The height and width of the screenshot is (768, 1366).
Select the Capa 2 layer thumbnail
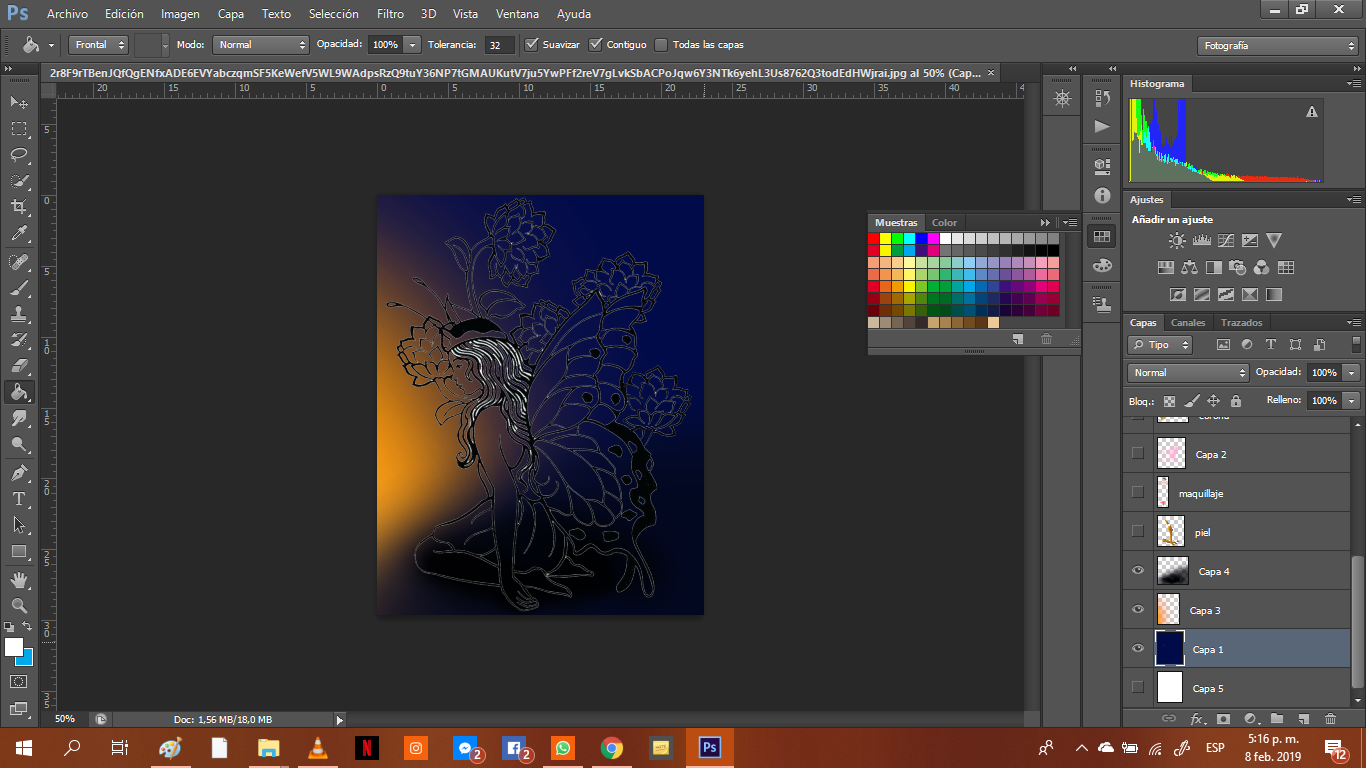point(1171,454)
